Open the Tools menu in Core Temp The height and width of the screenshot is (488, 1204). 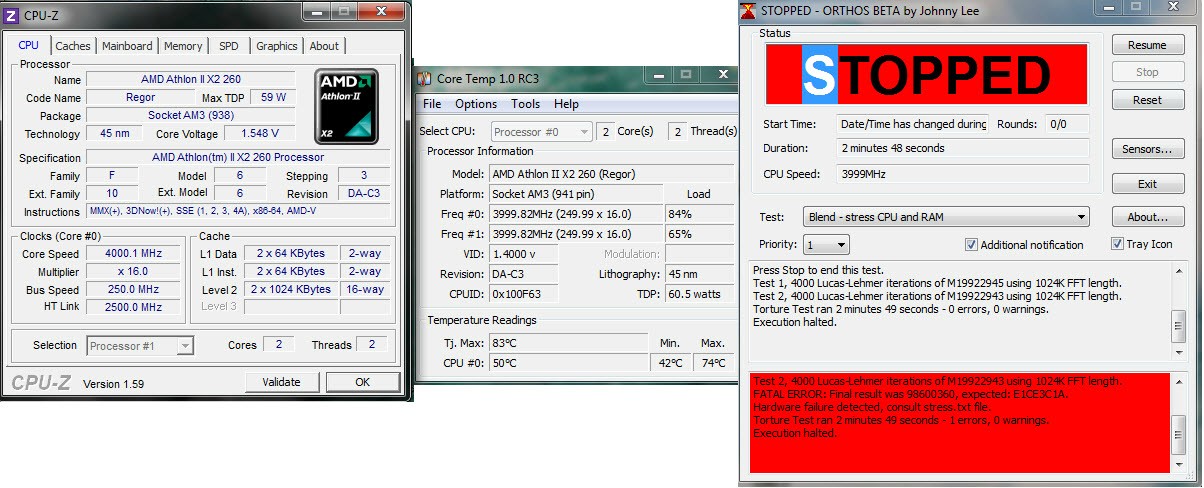(525, 104)
